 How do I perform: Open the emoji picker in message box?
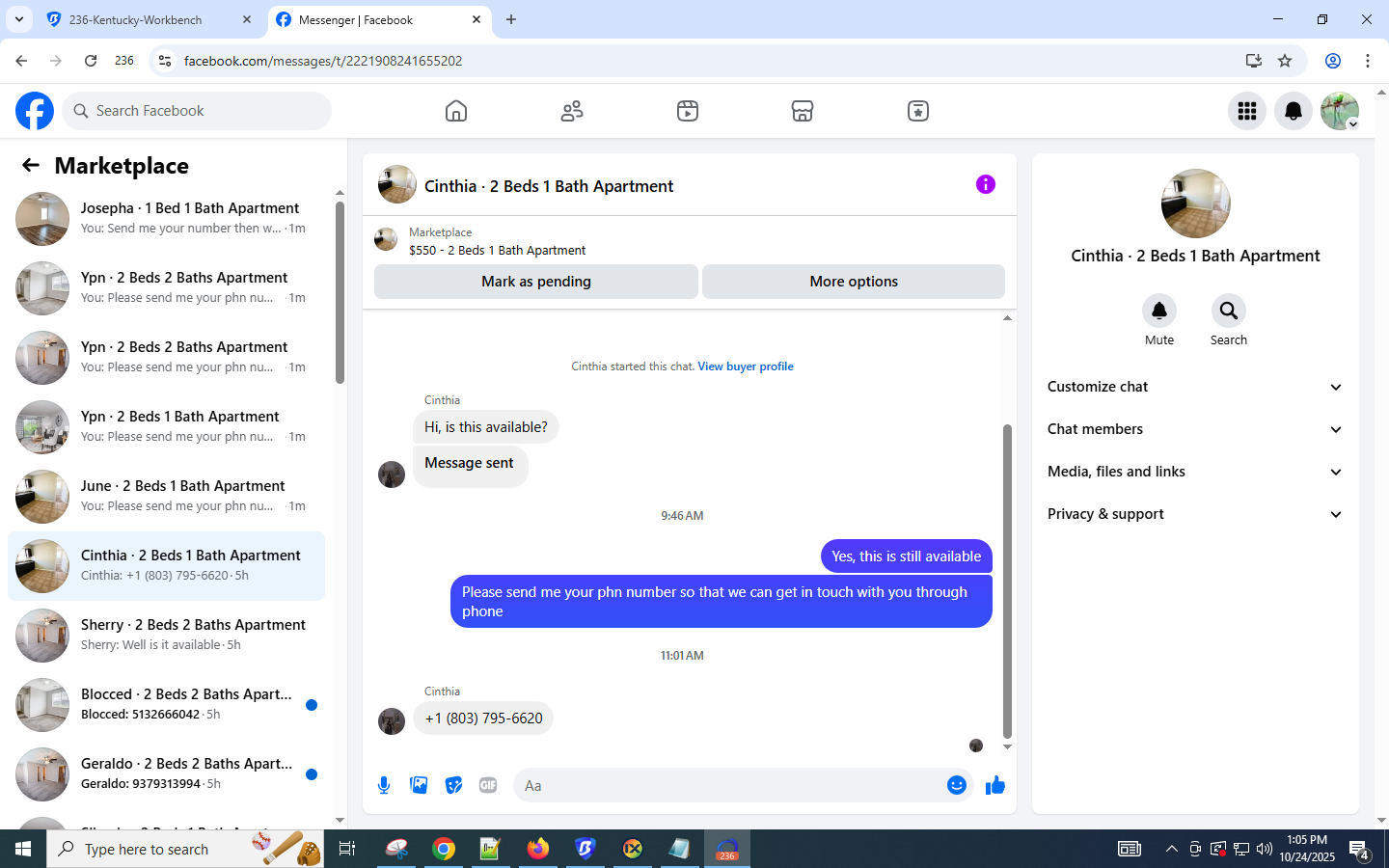pyautogui.click(x=956, y=785)
